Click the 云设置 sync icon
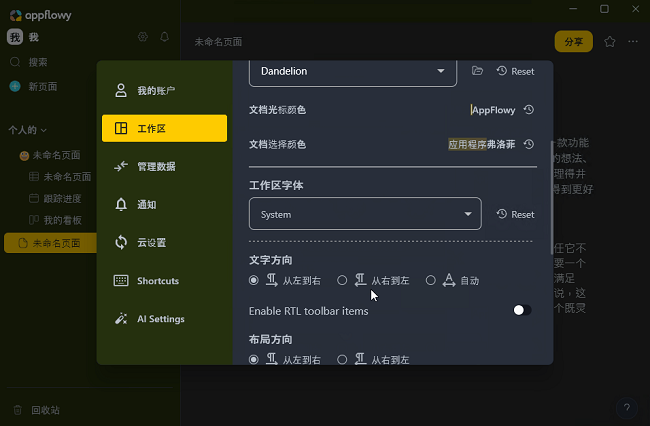This screenshot has width=650, height=426. tap(121, 242)
